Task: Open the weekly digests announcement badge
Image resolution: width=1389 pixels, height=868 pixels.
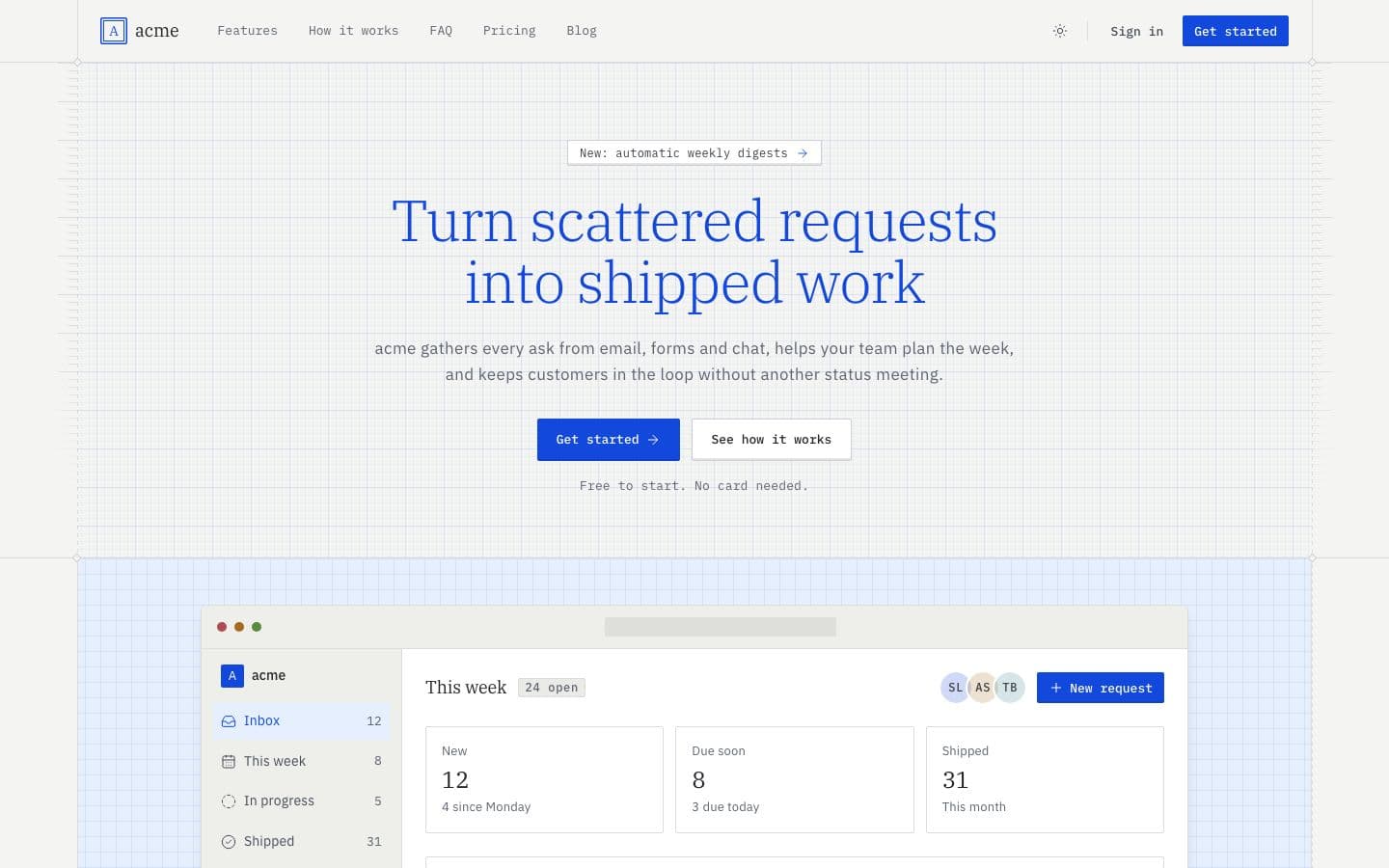Action: point(694,152)
